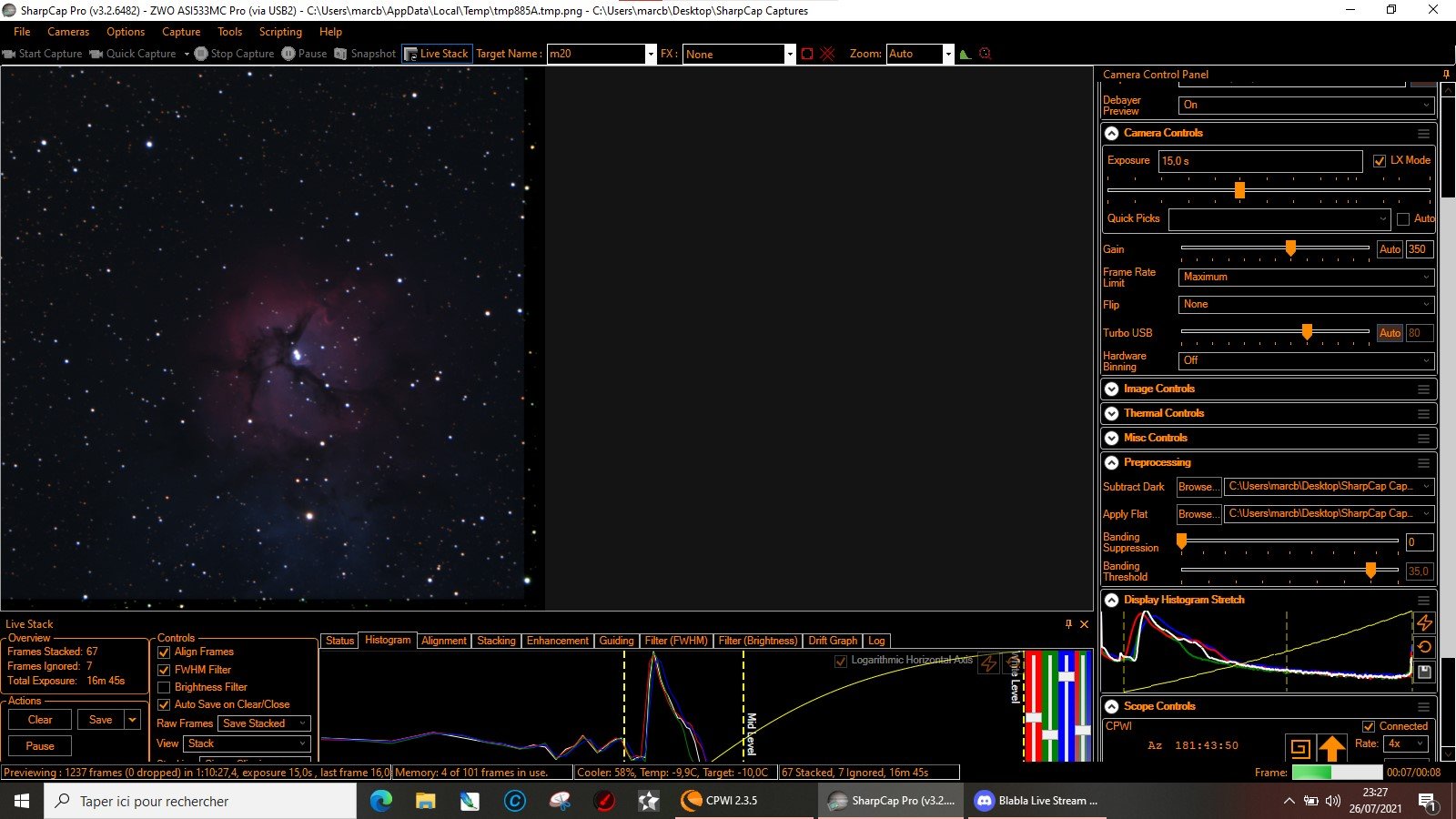Open the Cameras menu
This screenshot has height=819, width=1456.
coord(68,32)
